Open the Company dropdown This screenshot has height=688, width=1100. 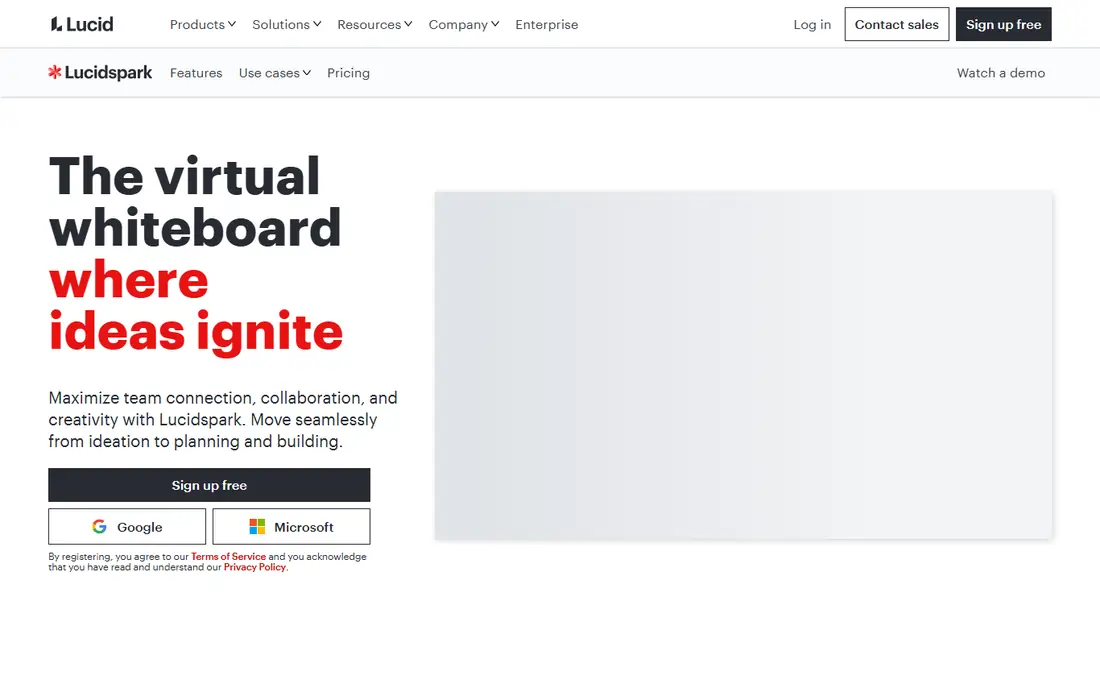(x=464, y=25)
